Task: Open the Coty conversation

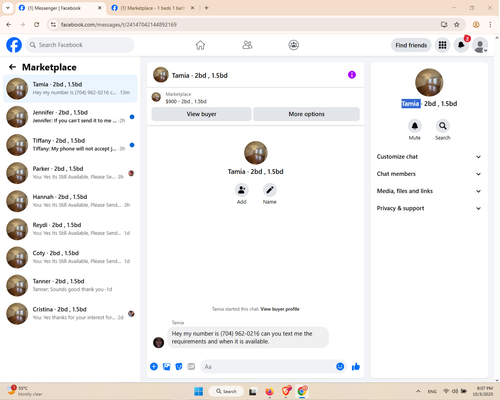Action: pos(70,257)
